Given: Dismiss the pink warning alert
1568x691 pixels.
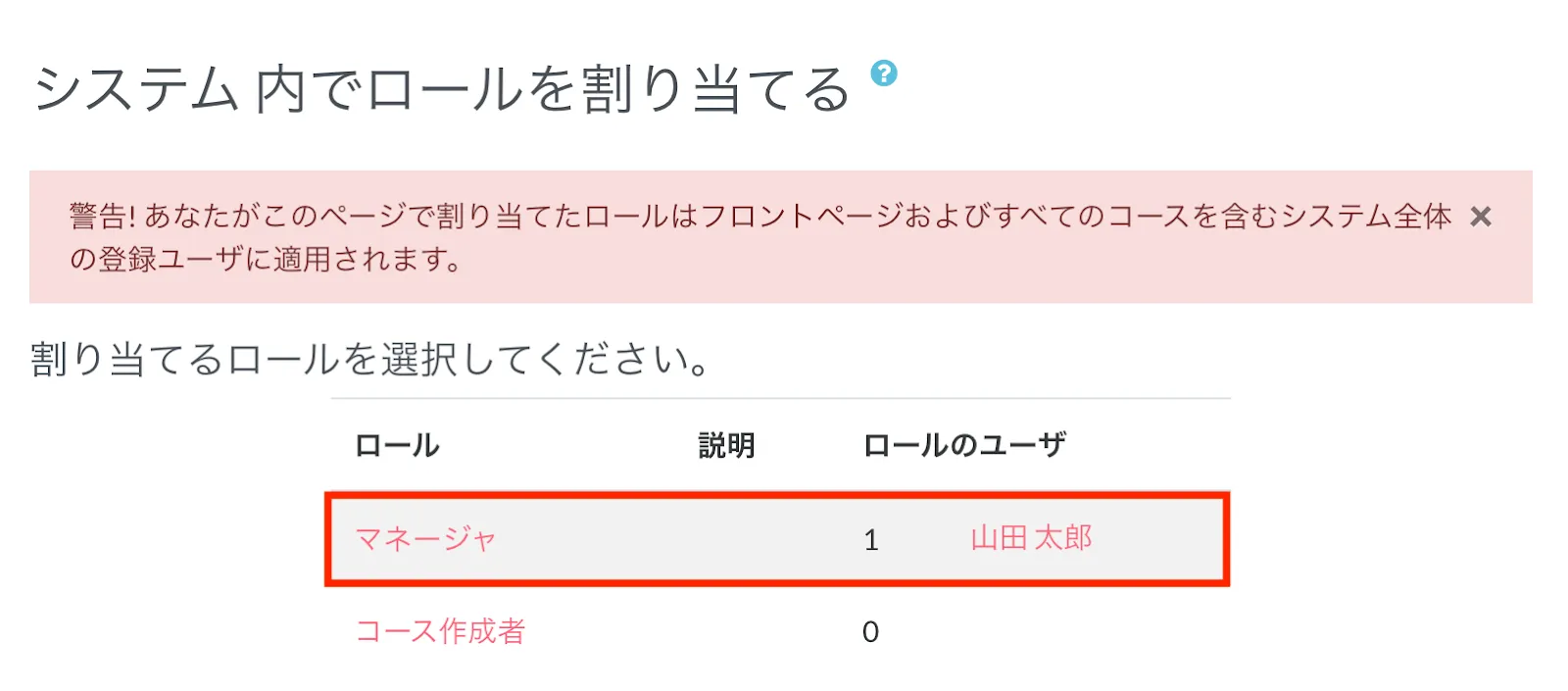Looking at the screenshot, I should coord(1480,217).
